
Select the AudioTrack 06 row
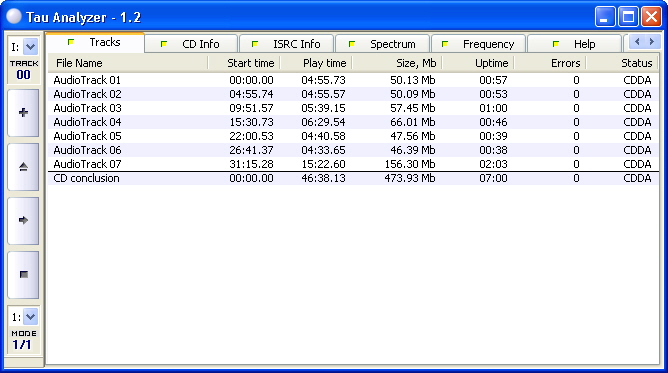click(353, 150)
